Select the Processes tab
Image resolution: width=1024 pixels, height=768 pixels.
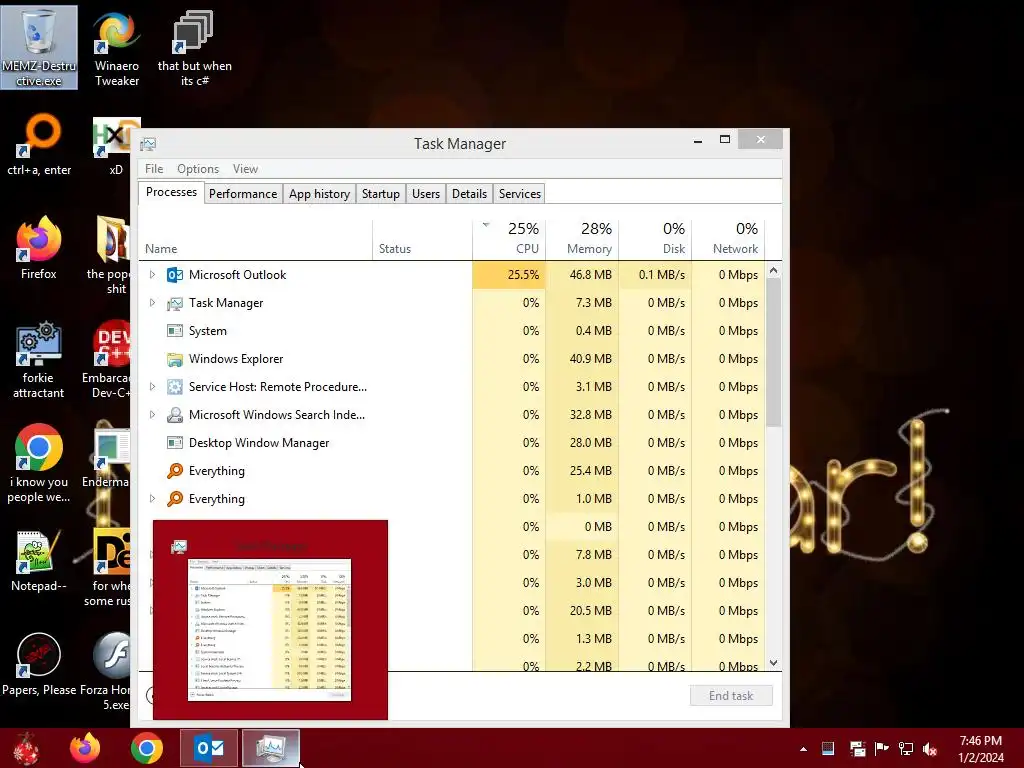(x=171, y=192)
